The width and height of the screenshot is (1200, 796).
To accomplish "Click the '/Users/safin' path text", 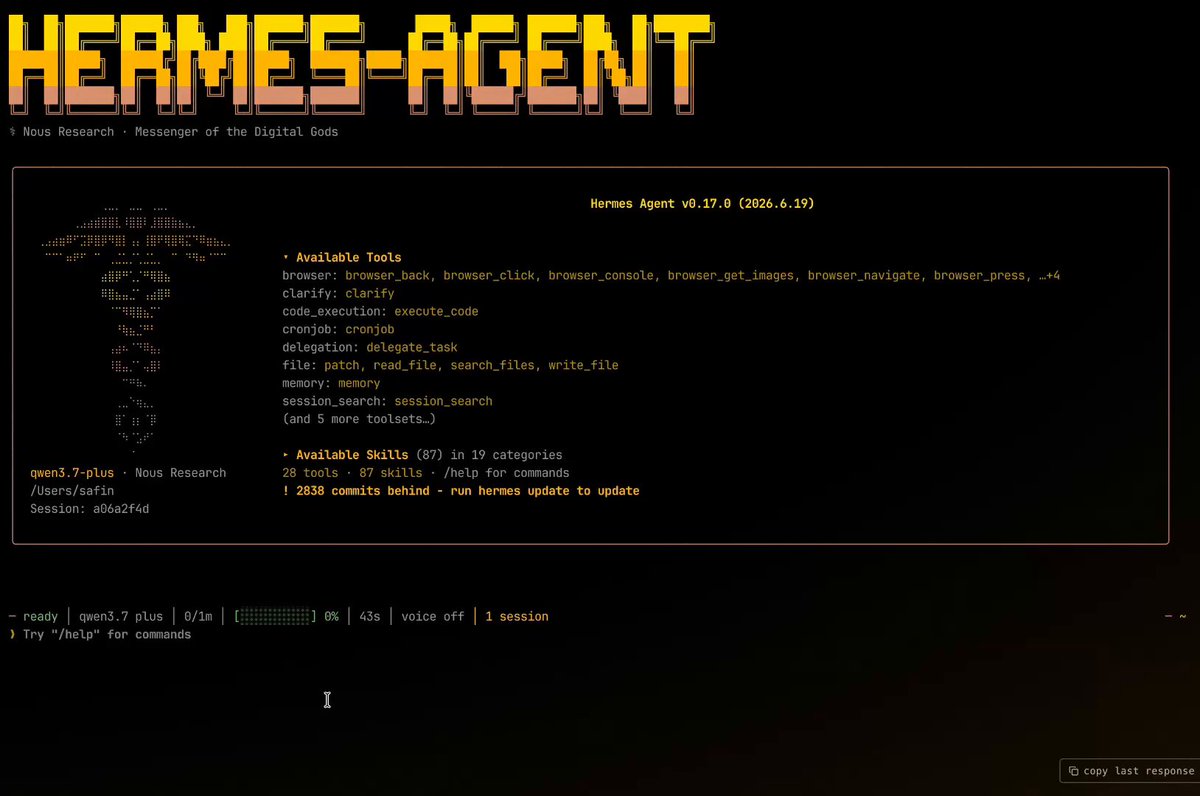I will (x=72, y=491).
